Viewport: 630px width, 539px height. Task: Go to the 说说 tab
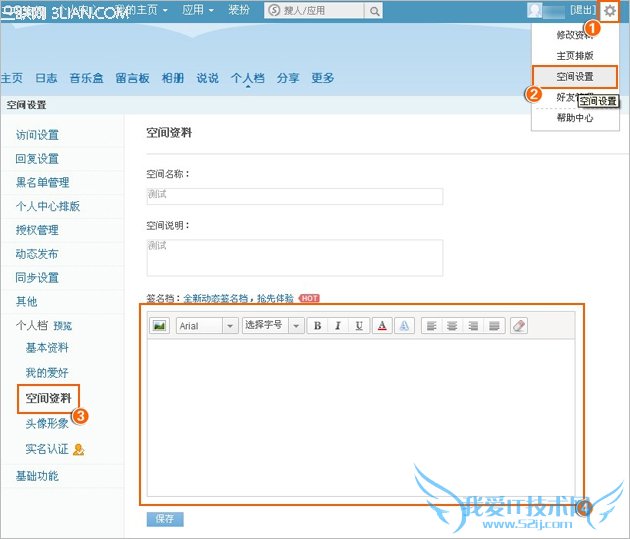tap(208, 78)
